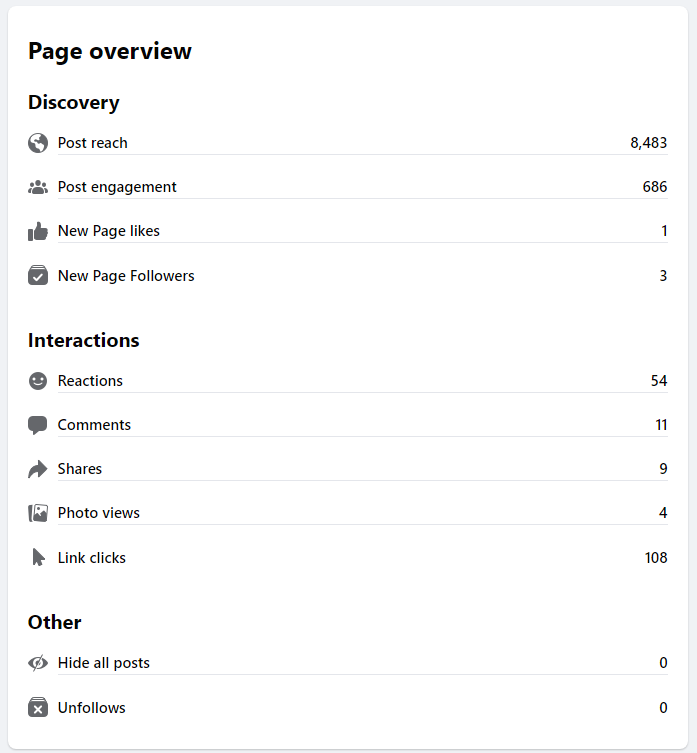This screenshot has height=753, width=697.
Task: Click the Page overview heading
Action: coord(110,51)
